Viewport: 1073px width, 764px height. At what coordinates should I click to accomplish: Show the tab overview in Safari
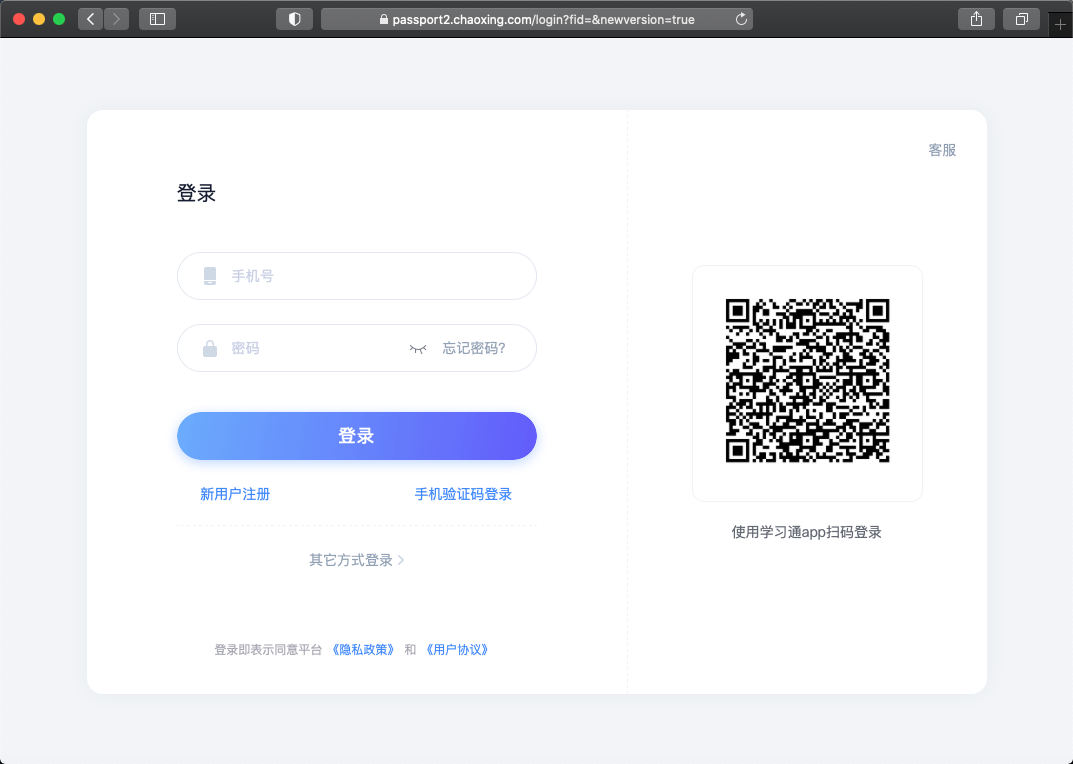(x=1022, y=19)
